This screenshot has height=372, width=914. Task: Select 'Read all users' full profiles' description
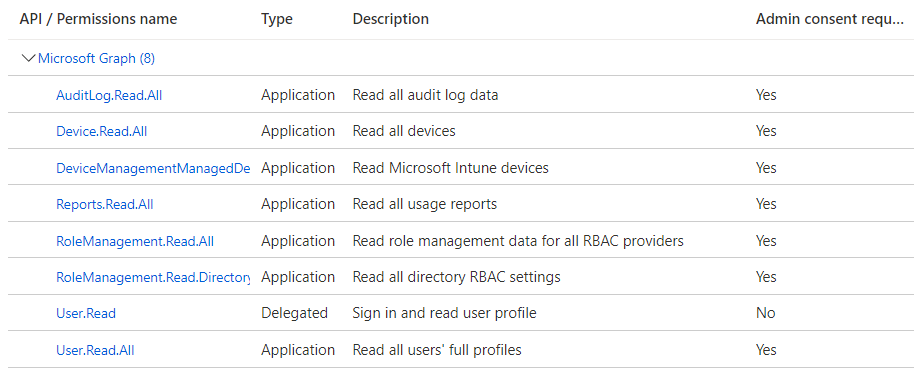click(x=437, y=350)
